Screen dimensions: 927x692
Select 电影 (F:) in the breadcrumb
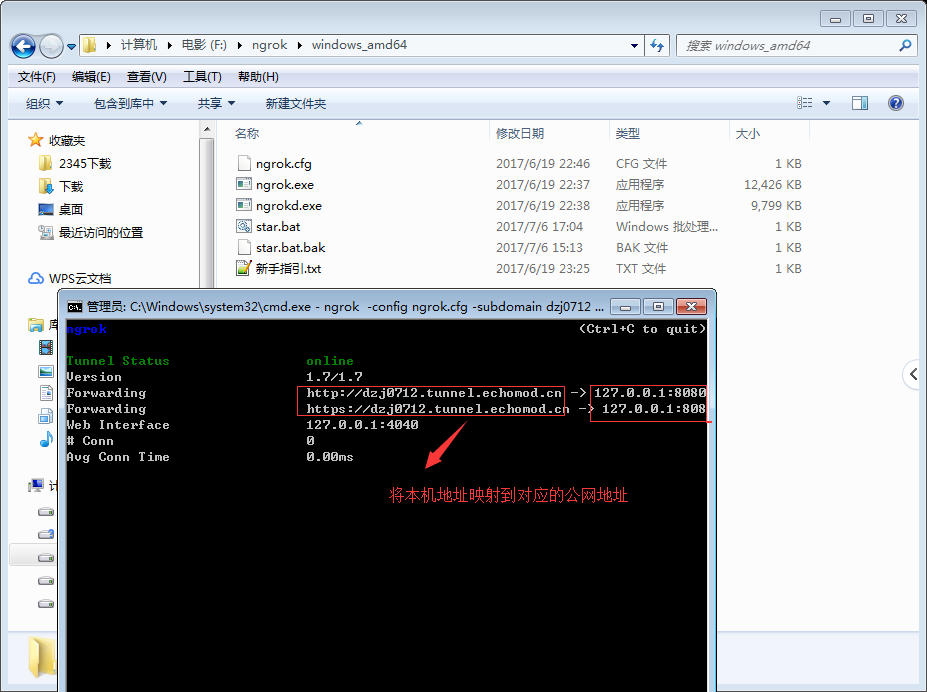(204, 45)
